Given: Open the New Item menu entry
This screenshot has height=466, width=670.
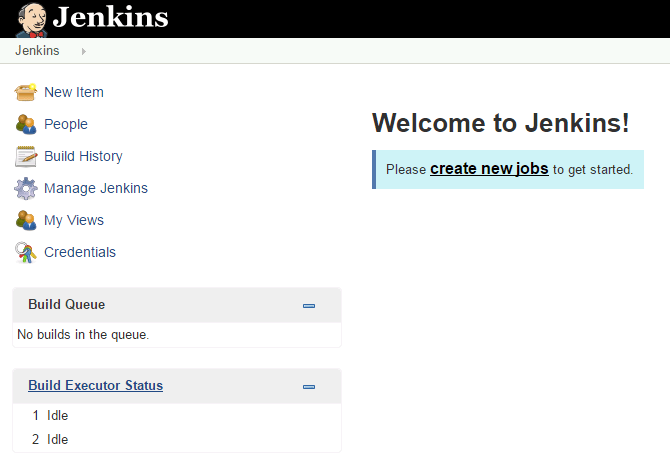Looking at the screenshot, I should click(74, 92).
